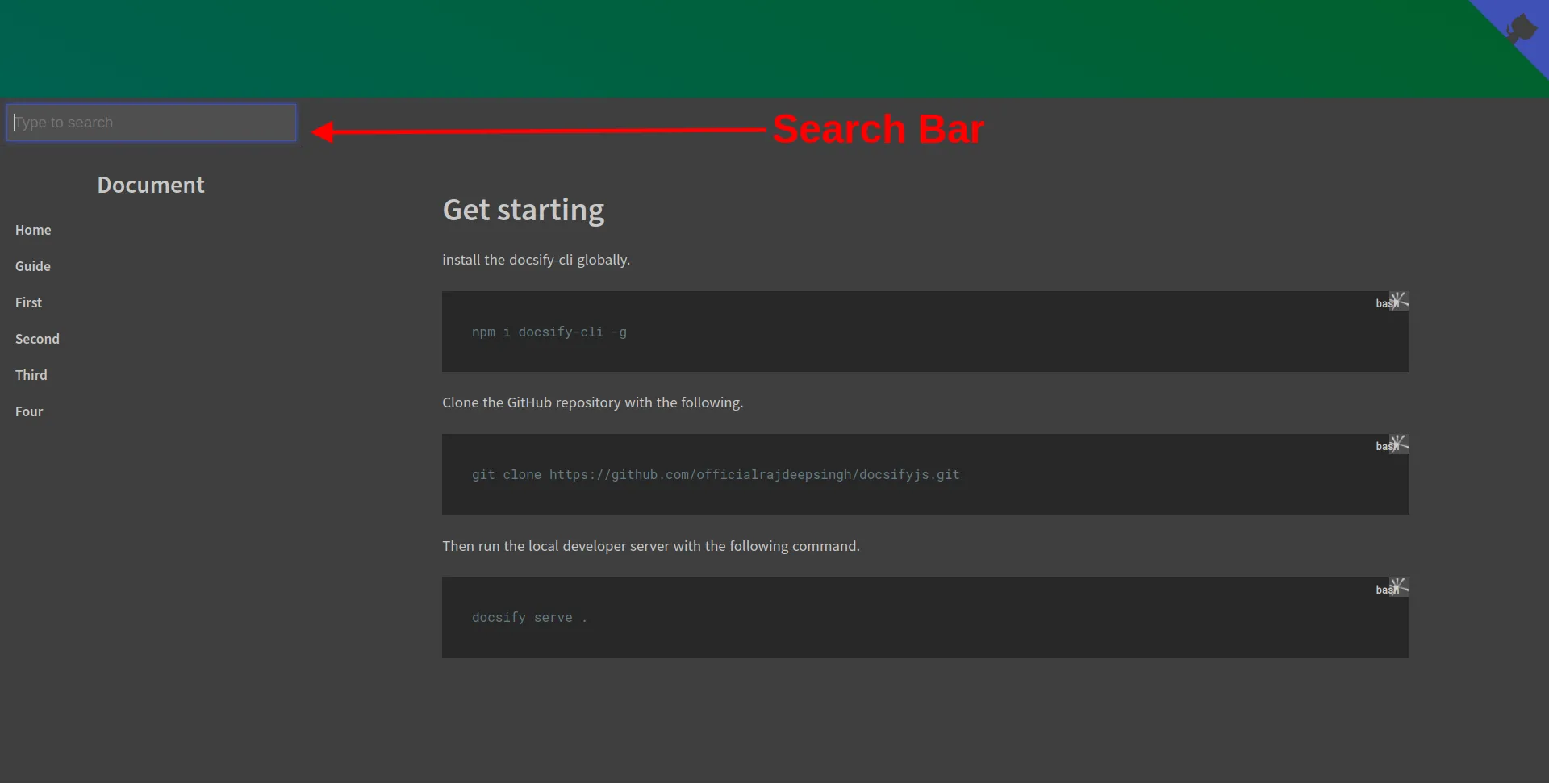Click the docsify-cli install description text

pos(535,260)
